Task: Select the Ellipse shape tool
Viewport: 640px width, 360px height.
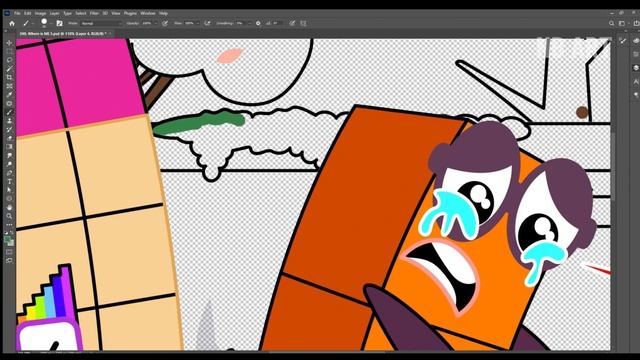Action: pyautogui.click(x=9, y=199)
